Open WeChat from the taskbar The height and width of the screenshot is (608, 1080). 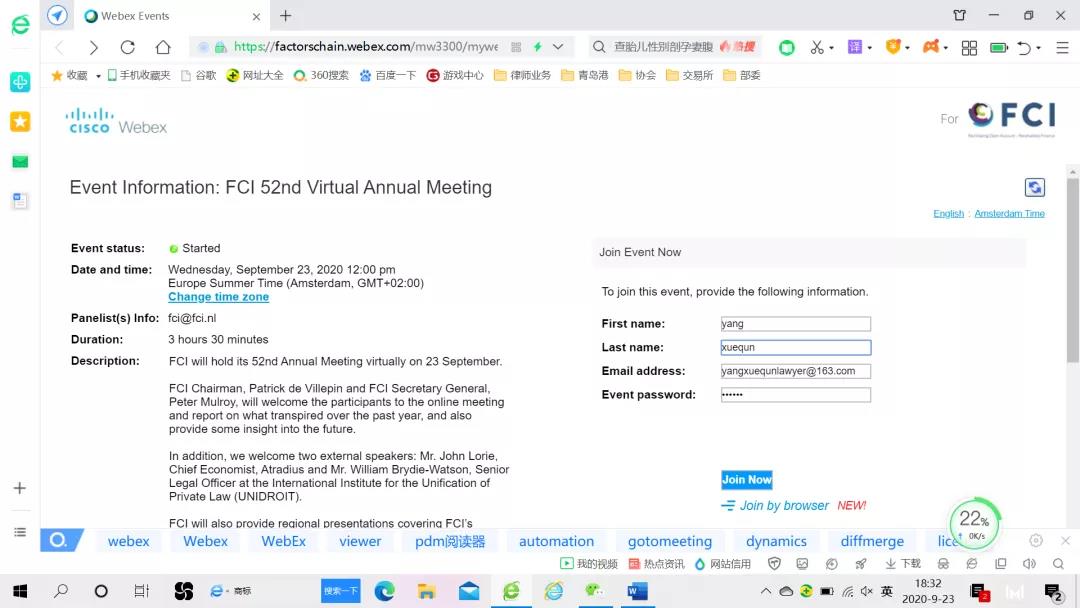click(594, 591)
